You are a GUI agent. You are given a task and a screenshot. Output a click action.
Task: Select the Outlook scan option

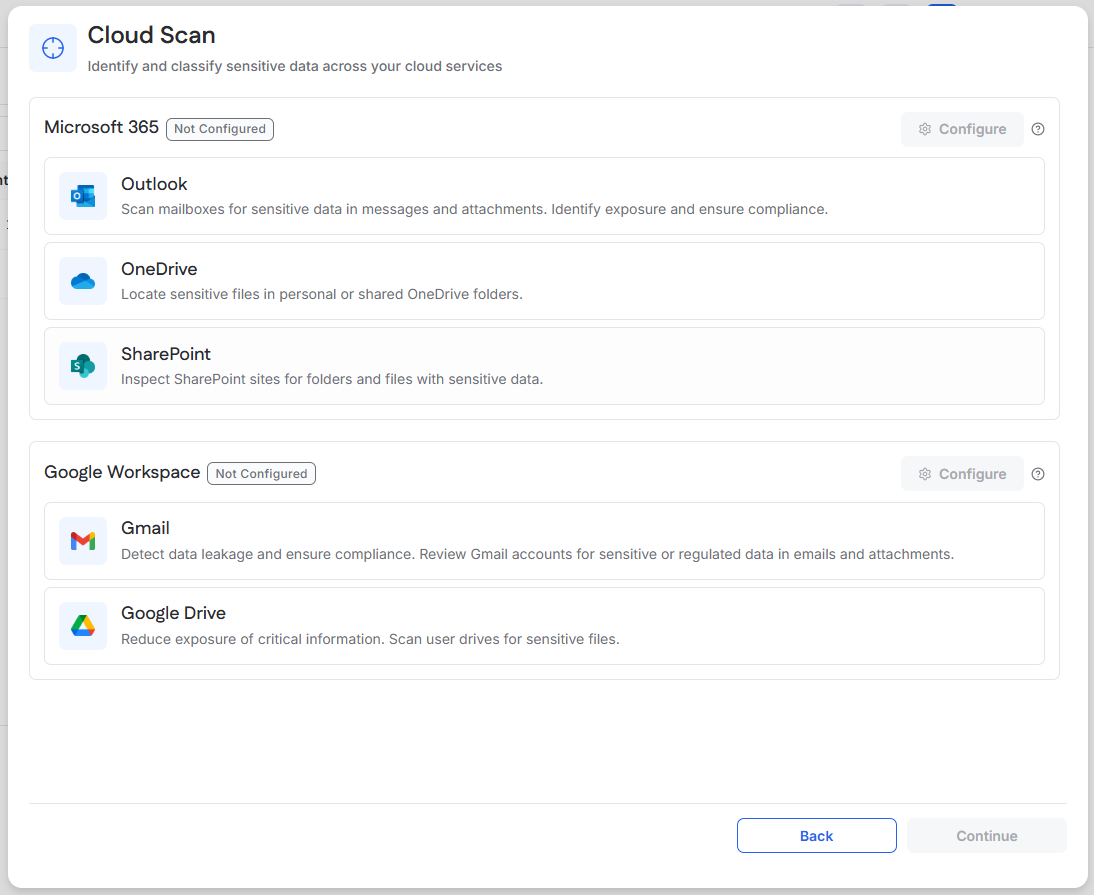(544, 196)
